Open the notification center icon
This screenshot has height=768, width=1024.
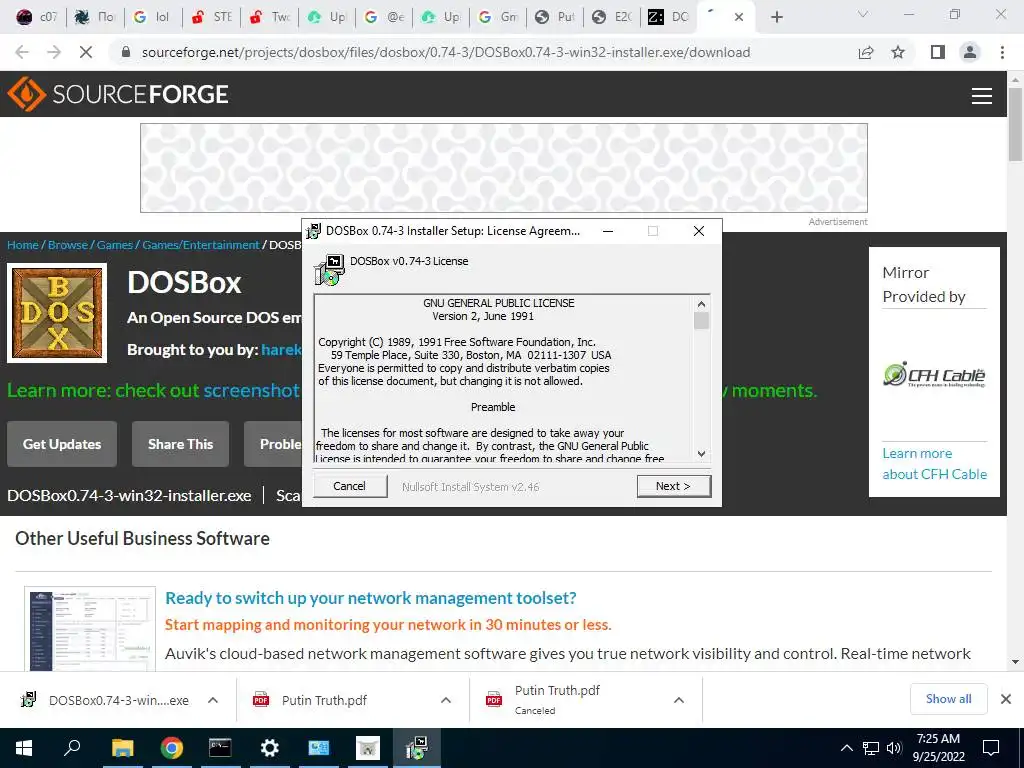[x=991, y=748]
